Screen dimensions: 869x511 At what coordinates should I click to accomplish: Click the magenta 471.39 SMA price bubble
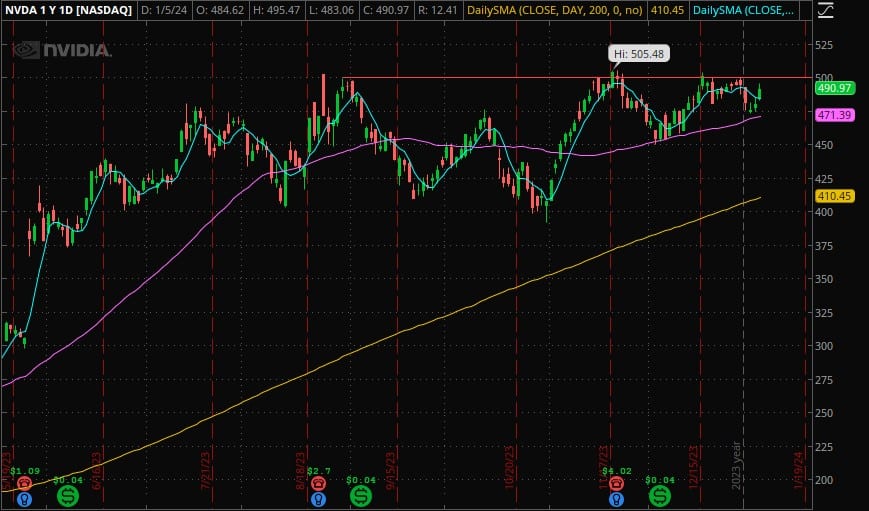point(835,115)
